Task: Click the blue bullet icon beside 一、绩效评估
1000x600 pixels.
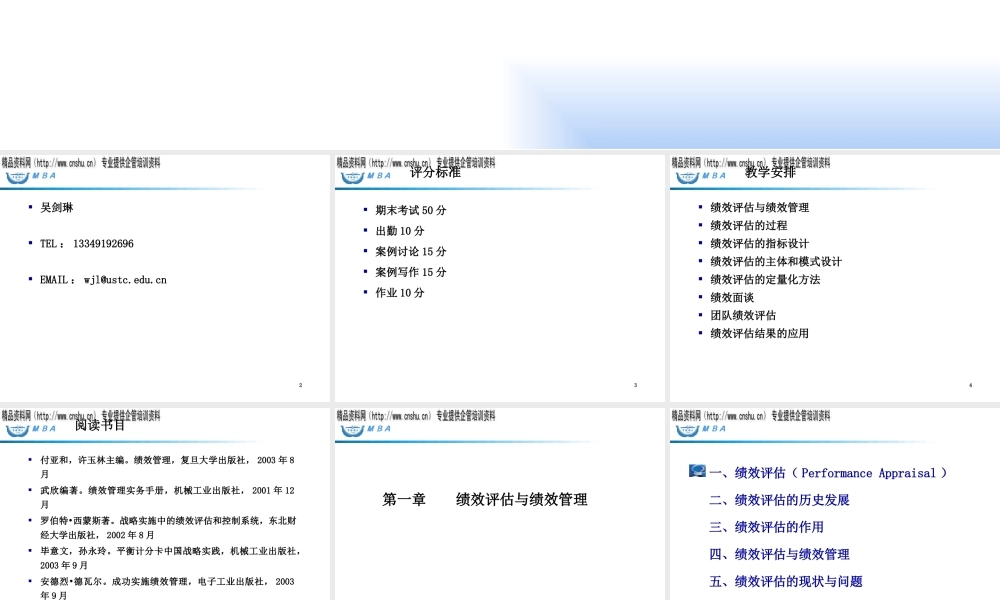Action: point(697,471)
